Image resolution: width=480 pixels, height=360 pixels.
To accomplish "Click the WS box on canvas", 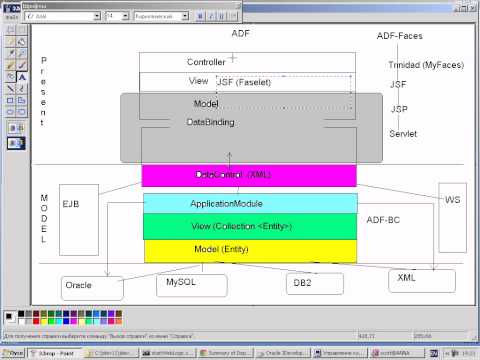I will click(x=452, y=218).
